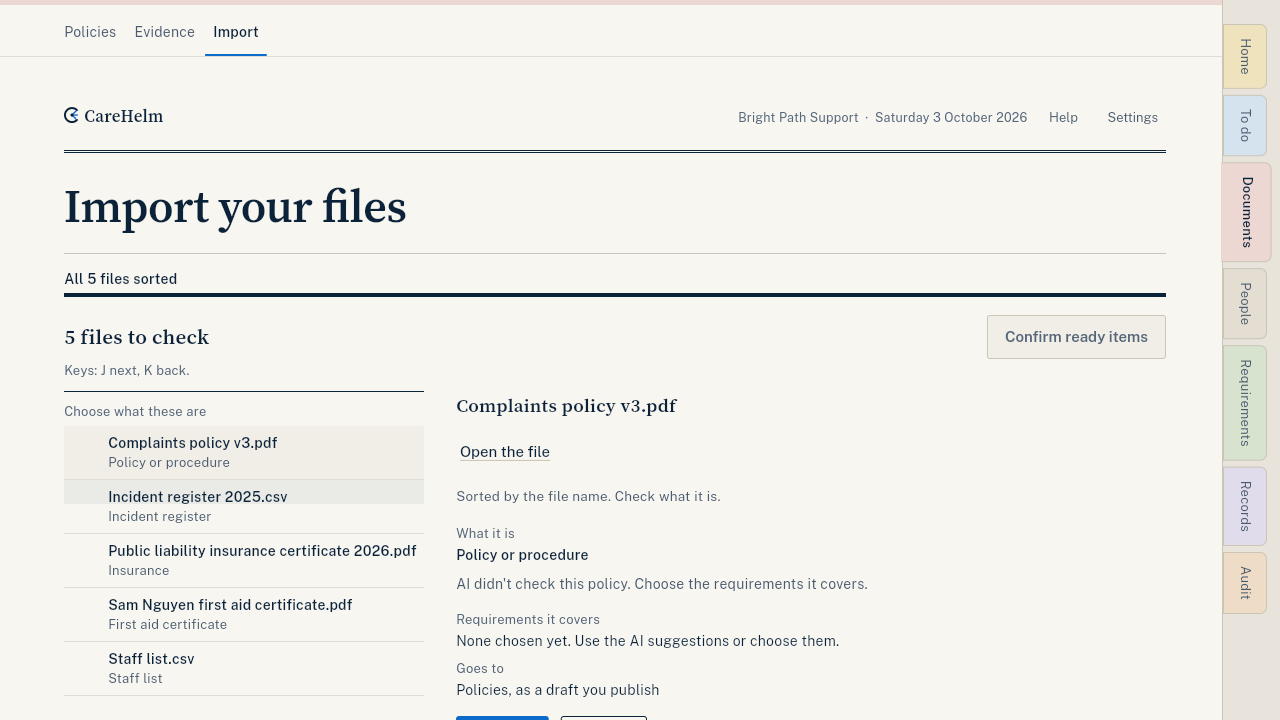Switch to the Evidence tab
The width and height of the screenshot is (1280, 720).
point(165,32)
